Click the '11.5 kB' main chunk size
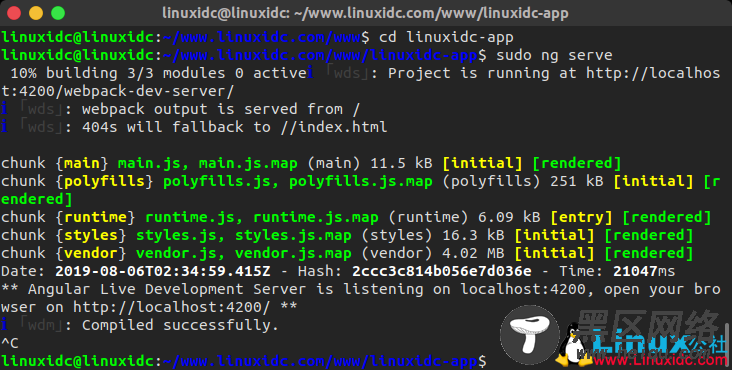 (x=401, y=163)
